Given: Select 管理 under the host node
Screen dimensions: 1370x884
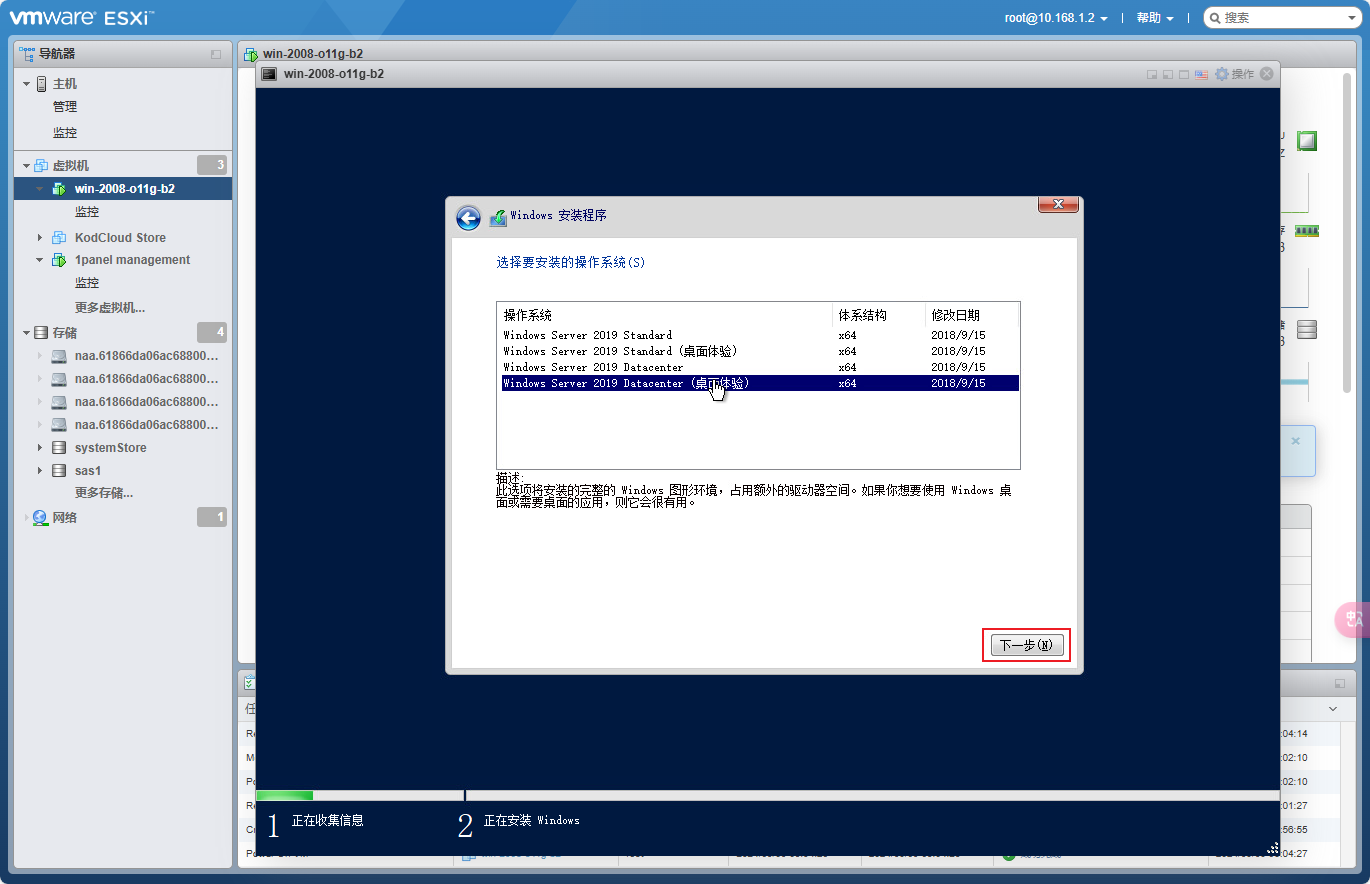Looking at the screenshot, I should tap(65, 107).
